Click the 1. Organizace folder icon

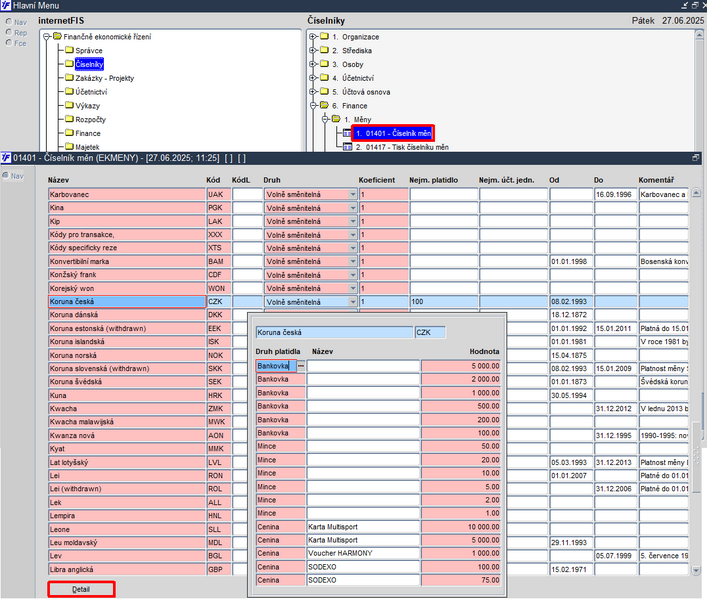325,36
